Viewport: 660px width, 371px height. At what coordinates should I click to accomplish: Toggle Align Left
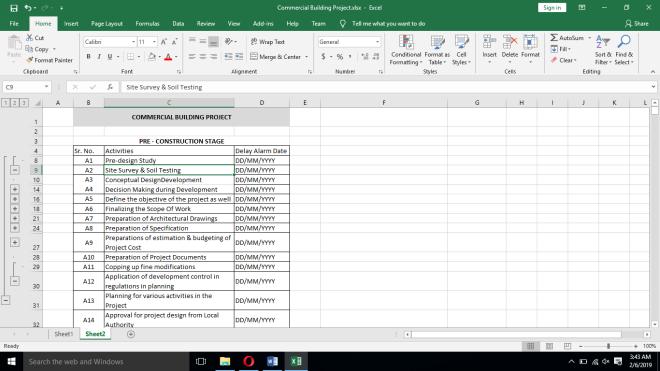pyautogui.click(x=192, y=57)
